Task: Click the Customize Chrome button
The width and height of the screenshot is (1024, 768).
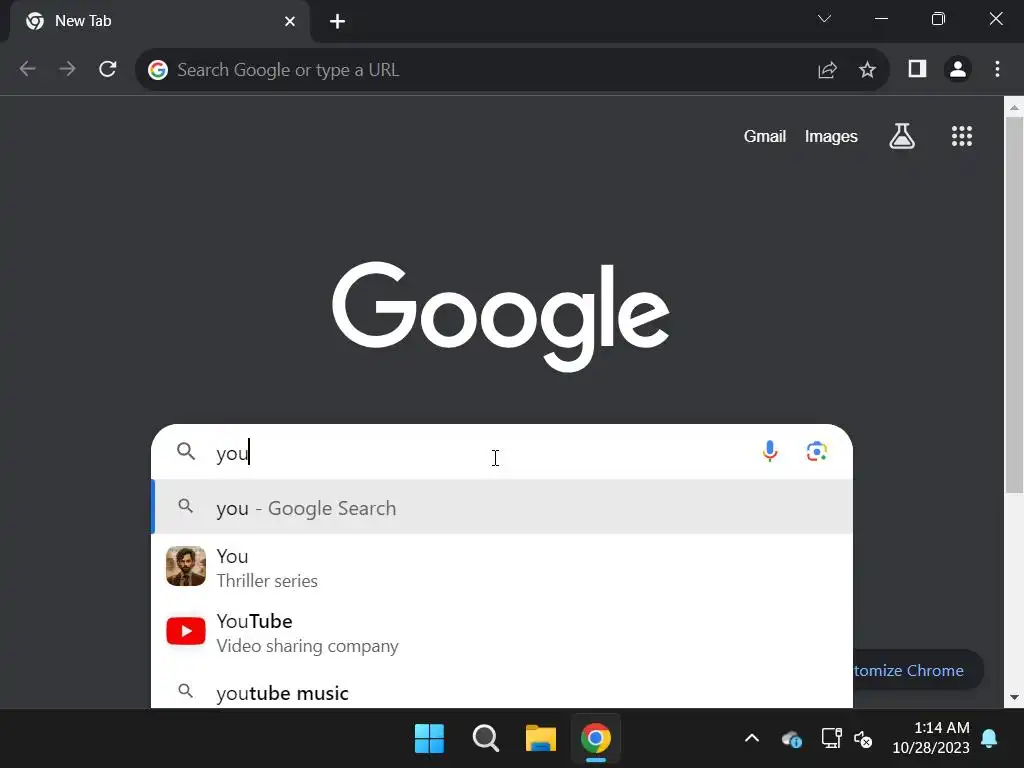Action: (918, 670)
